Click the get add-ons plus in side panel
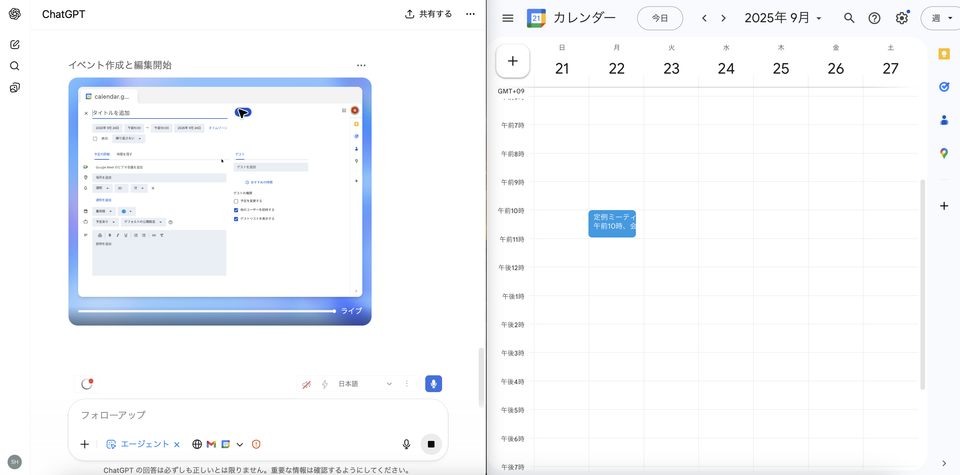The width and height of the screenshot is (960, 475). [944, 206]
